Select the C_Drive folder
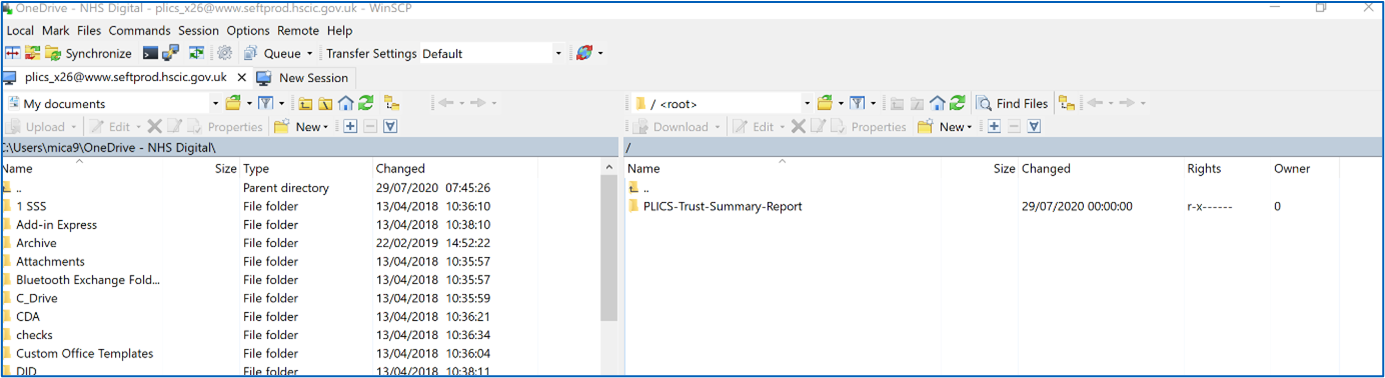The width and height of the screenshot is (1385, 378). pyautogui.click(x=37, y=298)
